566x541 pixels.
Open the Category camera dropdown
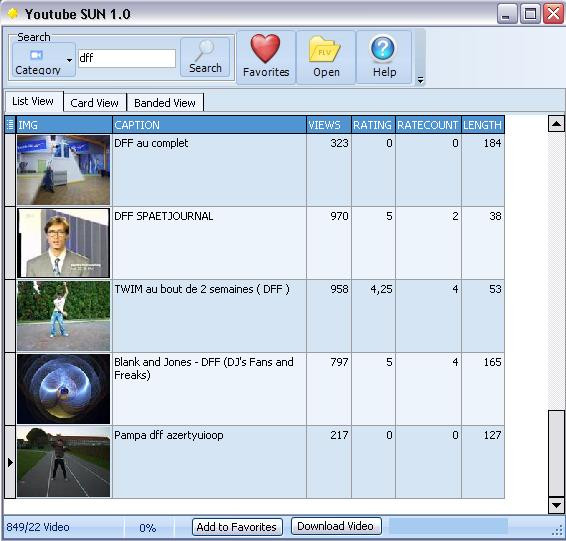point(44,60)
